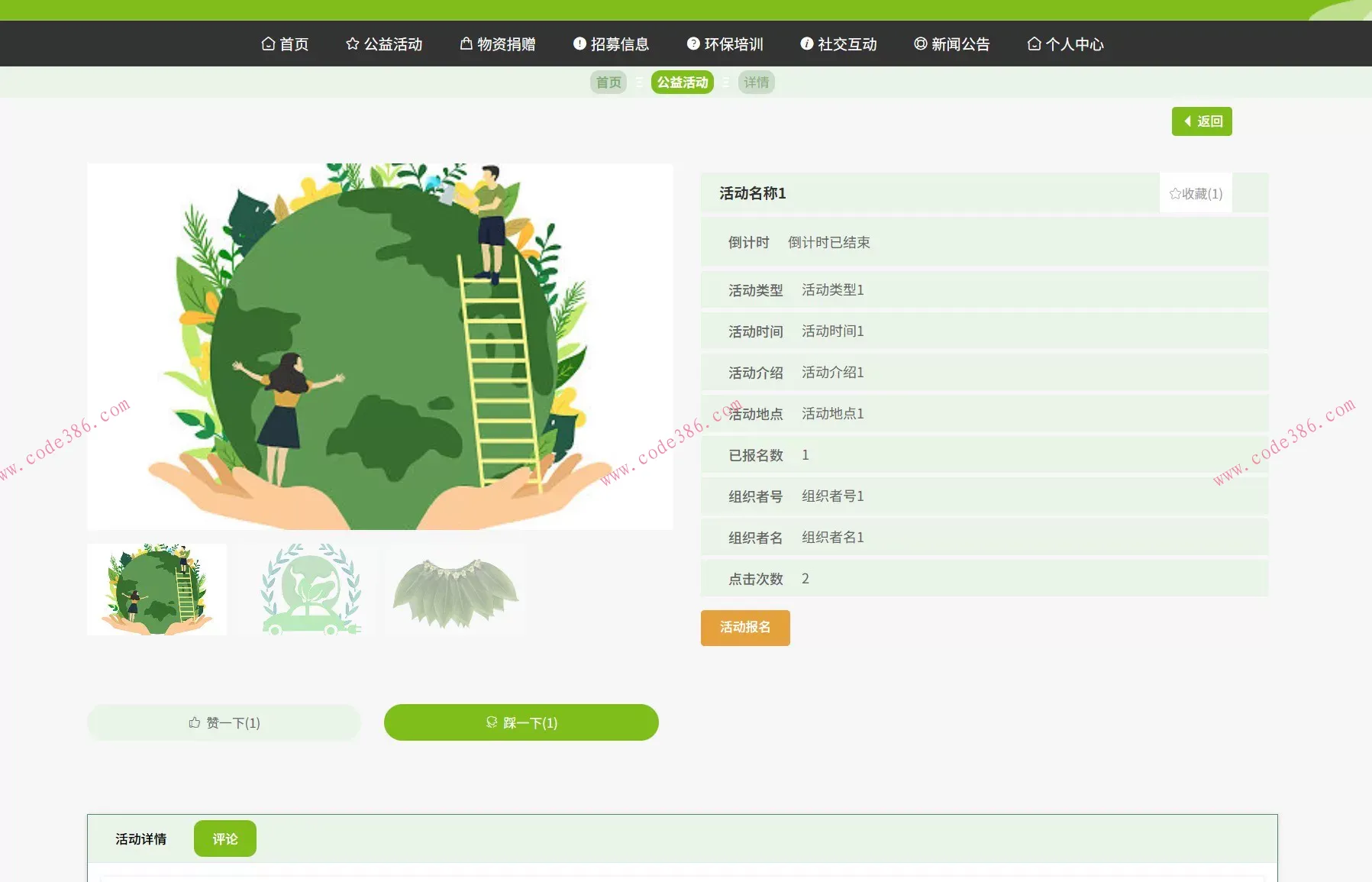The image size is (1372, 882).
Task: Click the back arrow icon on 返回 button
Action: pos(1189,121)
